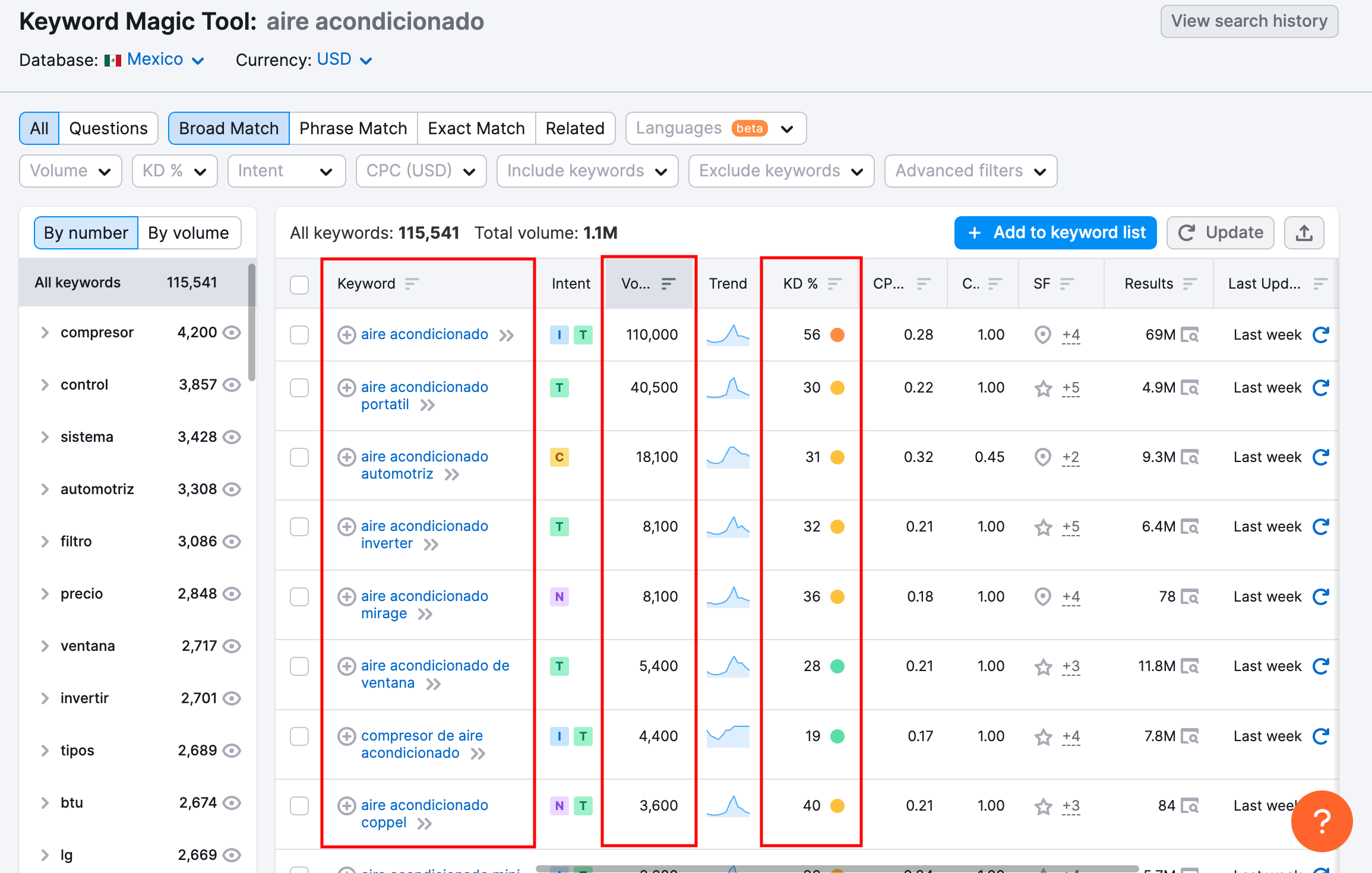View SERP for the 69M results row
The image size is (1372, 873).
click(1190, 335)
